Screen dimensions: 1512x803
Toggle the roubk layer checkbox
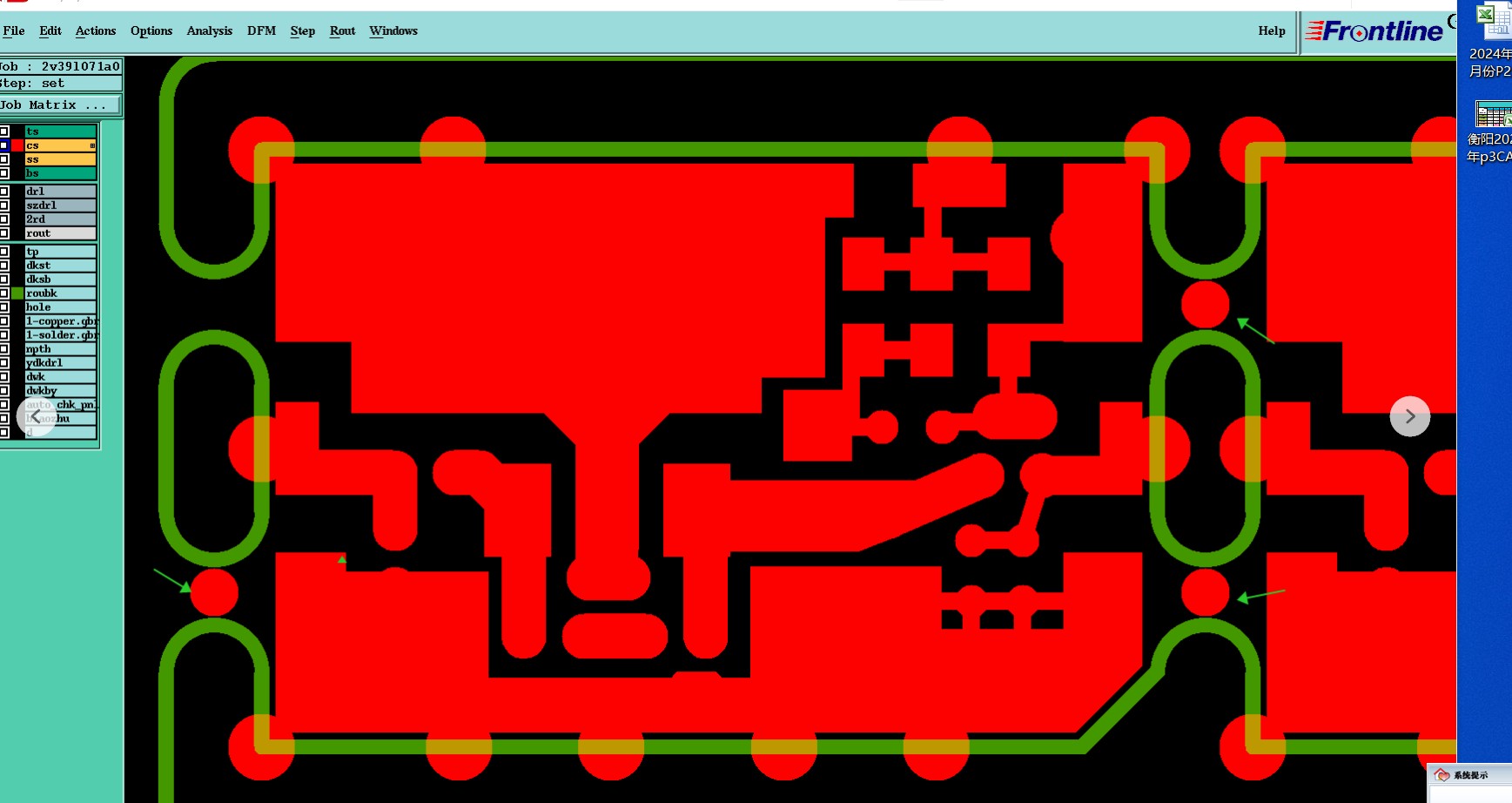4,294
